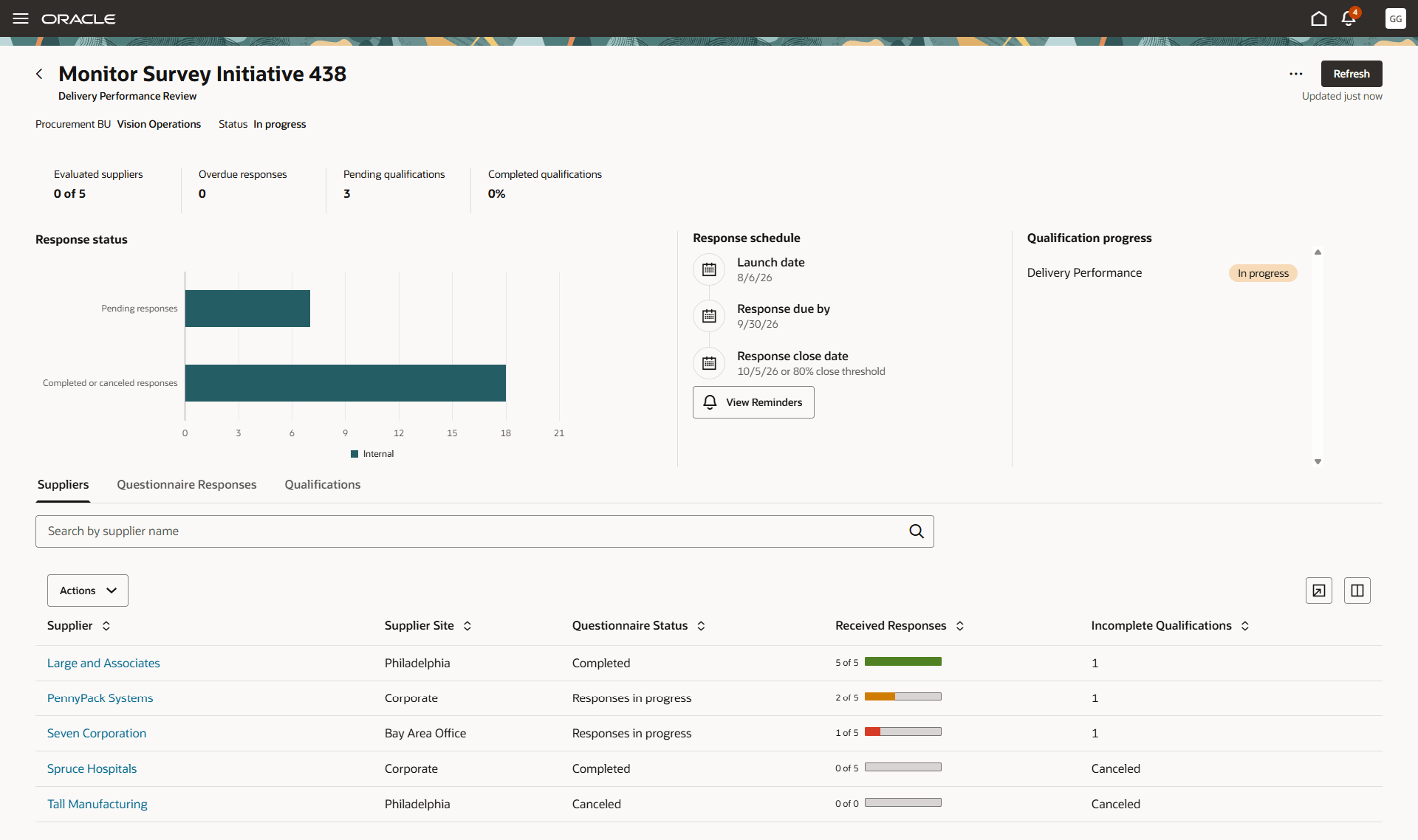Sort by Questionnaire Status column
Image resolution: width=1418 pixels, height=840 pixels.
pos(702,626)
